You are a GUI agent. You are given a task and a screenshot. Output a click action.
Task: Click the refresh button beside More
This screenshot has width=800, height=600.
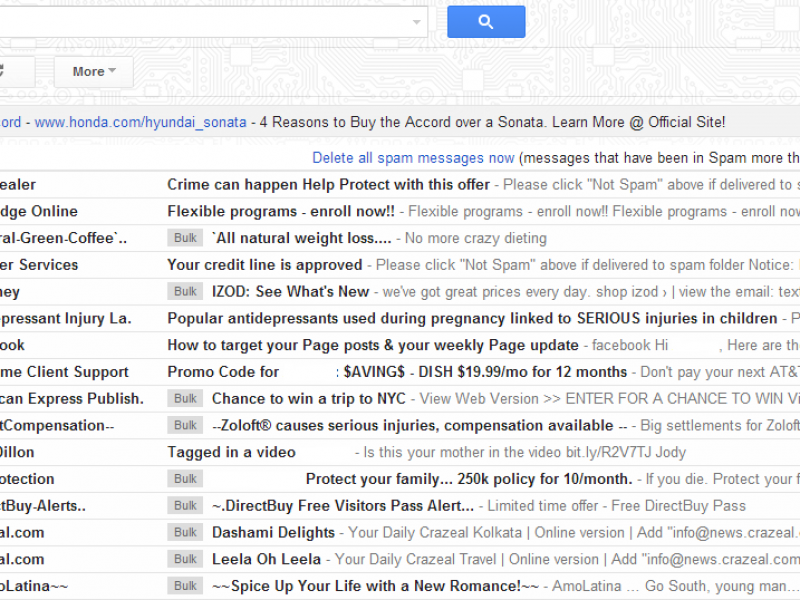15,71
